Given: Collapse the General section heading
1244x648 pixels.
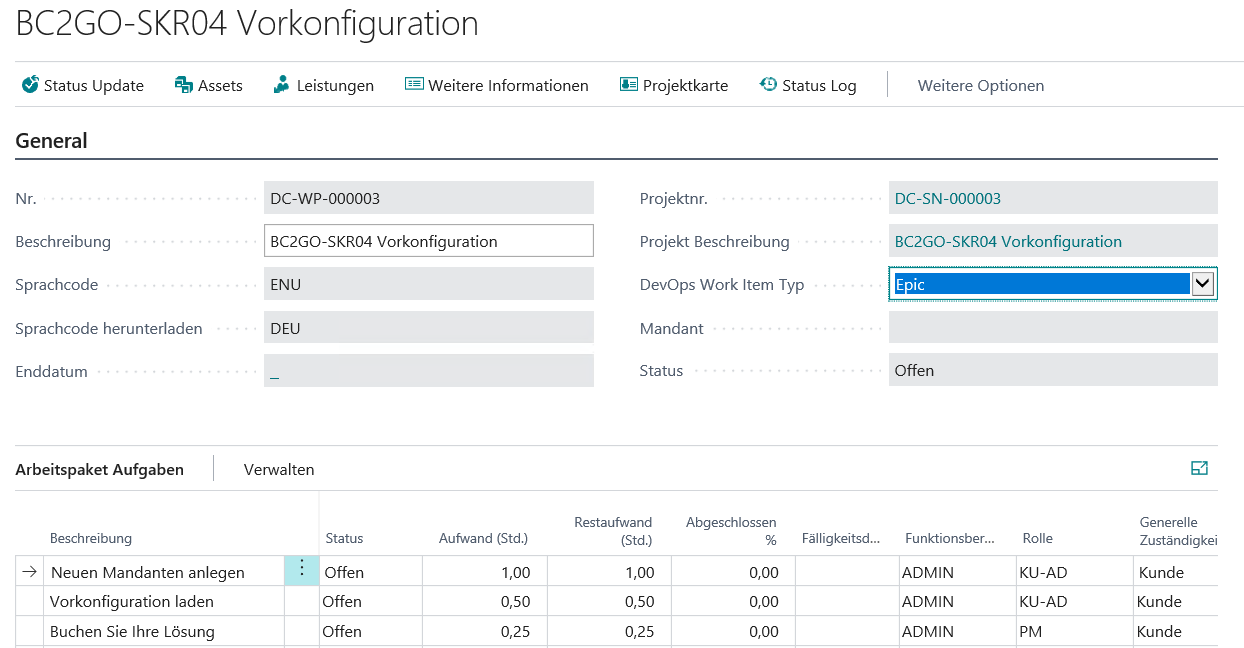Looking at the screenshot, I should pos(51,141).
